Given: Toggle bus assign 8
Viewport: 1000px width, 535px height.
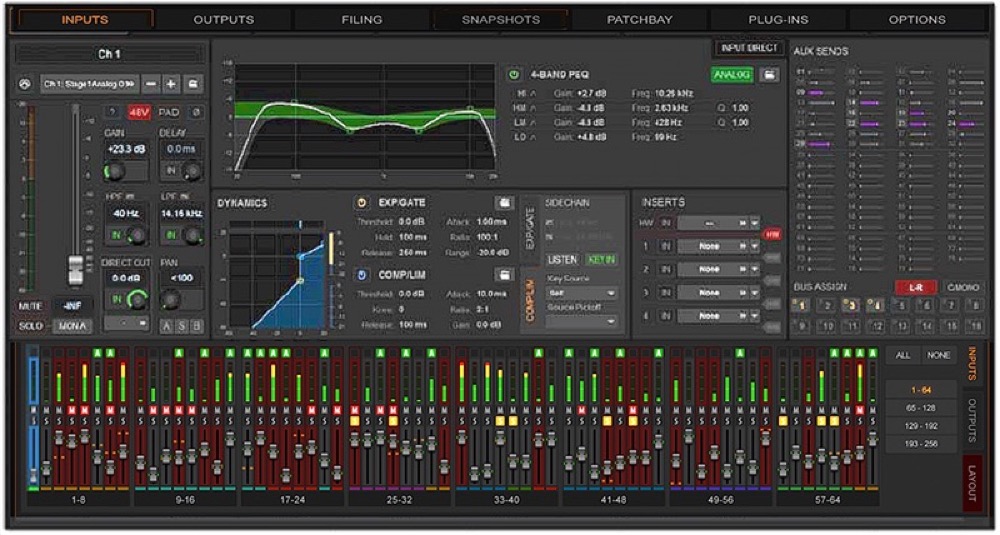Looking at the screenshot, I should [x=975, y=306].
